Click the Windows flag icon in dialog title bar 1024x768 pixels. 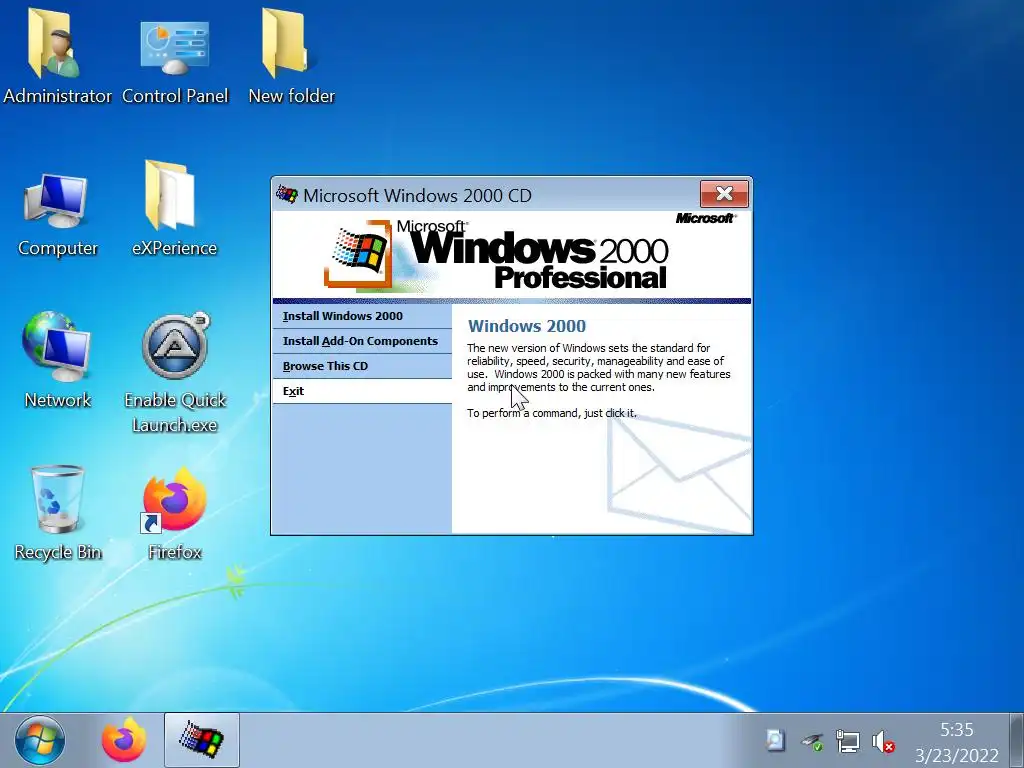(x=287, y=195)
